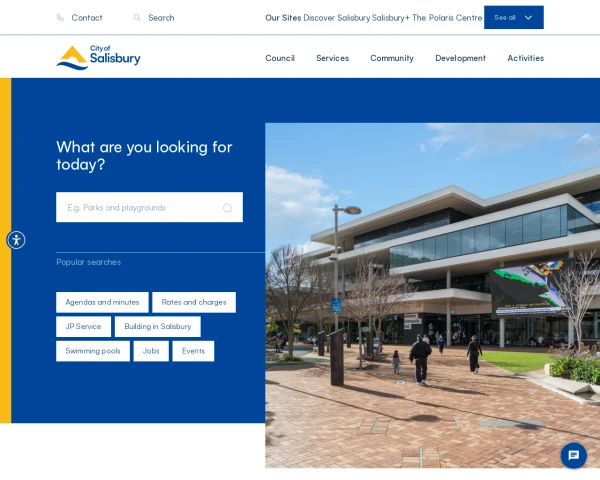This screenshot has height=480, width=600.
Task: Select JP Service popular search
Action: [83, 327]
